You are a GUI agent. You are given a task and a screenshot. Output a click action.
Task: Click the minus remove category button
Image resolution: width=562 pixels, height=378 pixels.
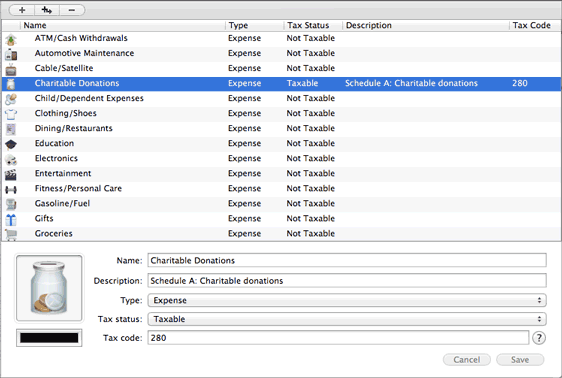tap(72, 10)
